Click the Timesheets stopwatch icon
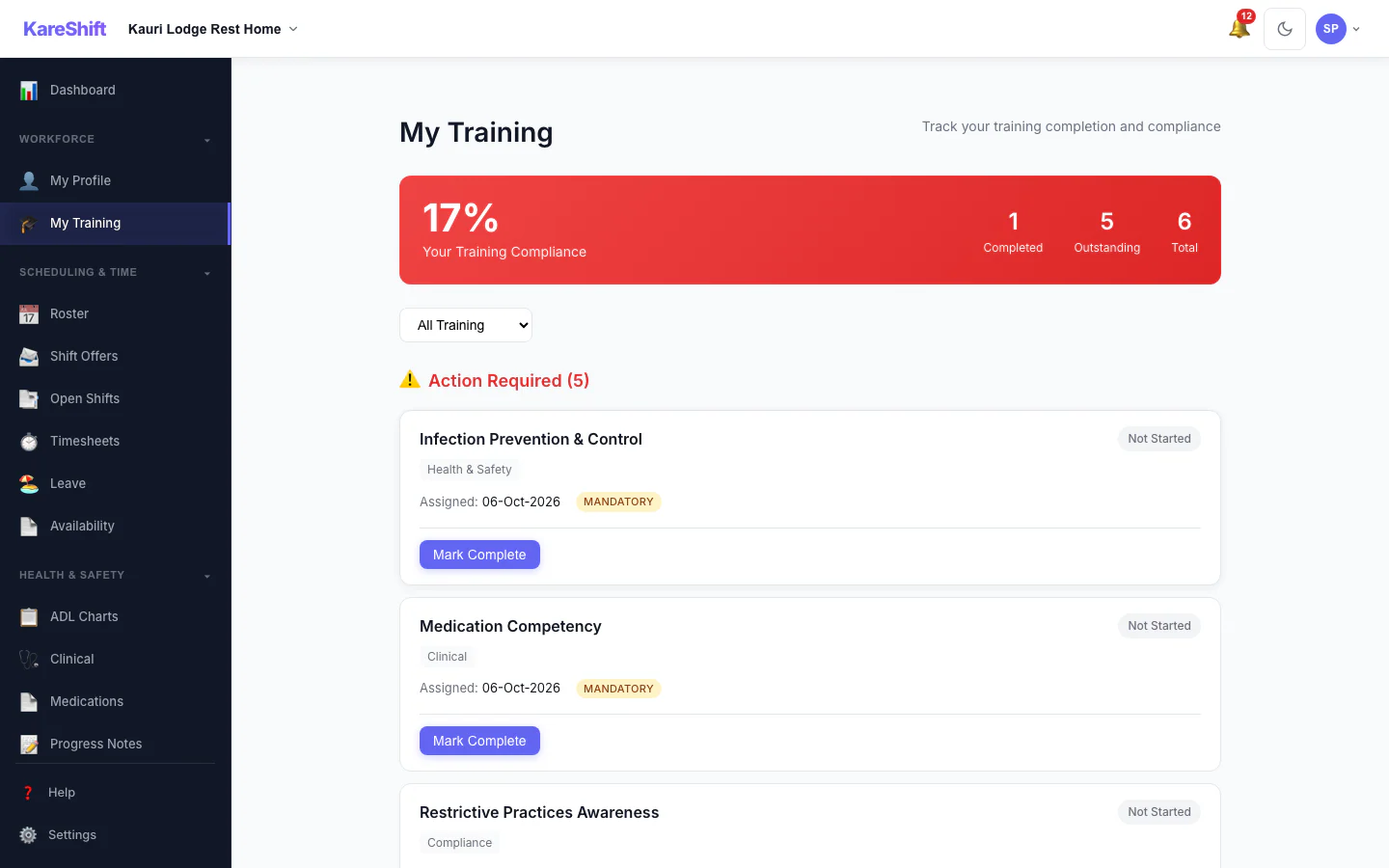The height and width of the screenshot is (868, 1389). click(x=29, y=442)
